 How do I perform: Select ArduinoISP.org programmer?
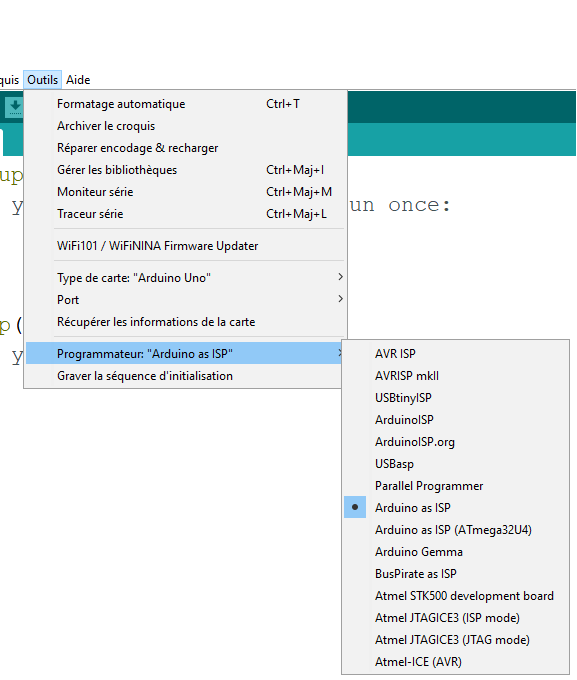[x=456, y=442]
